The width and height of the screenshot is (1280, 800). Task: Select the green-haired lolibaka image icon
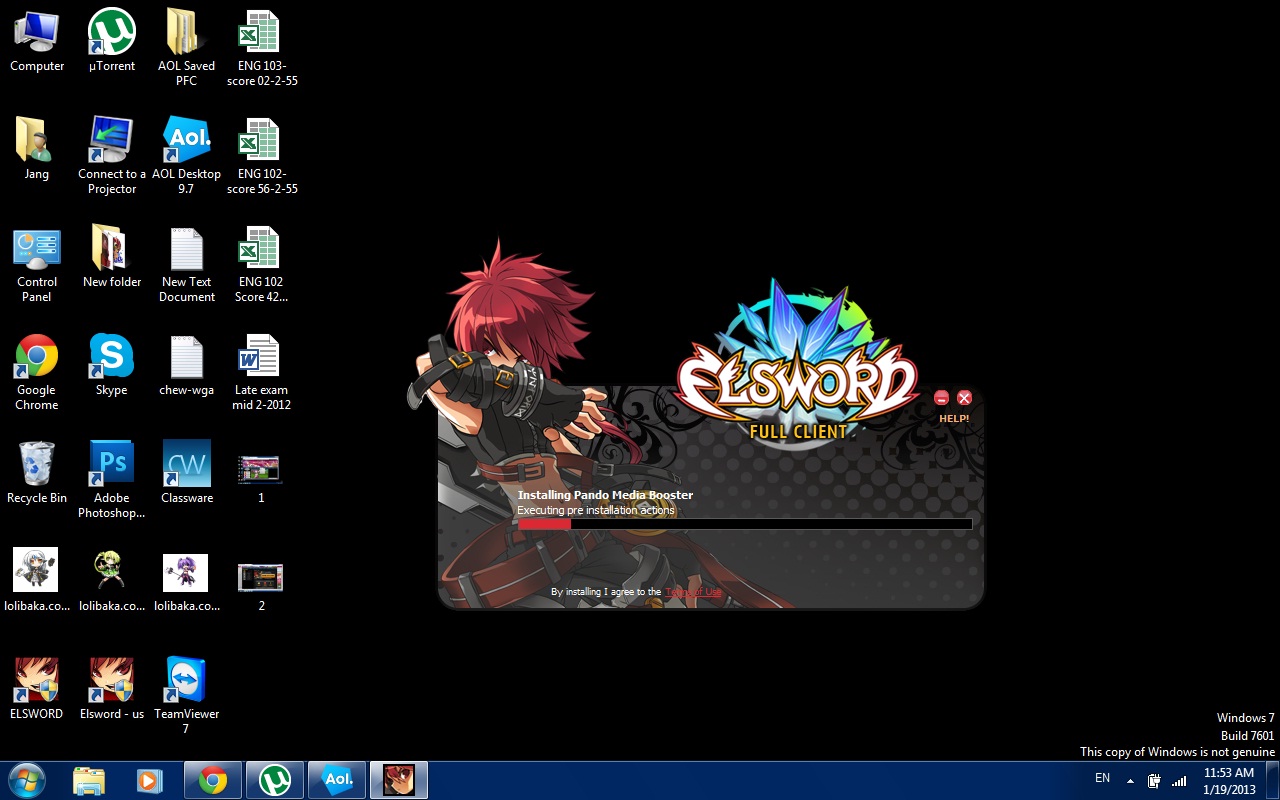(112, 582)
